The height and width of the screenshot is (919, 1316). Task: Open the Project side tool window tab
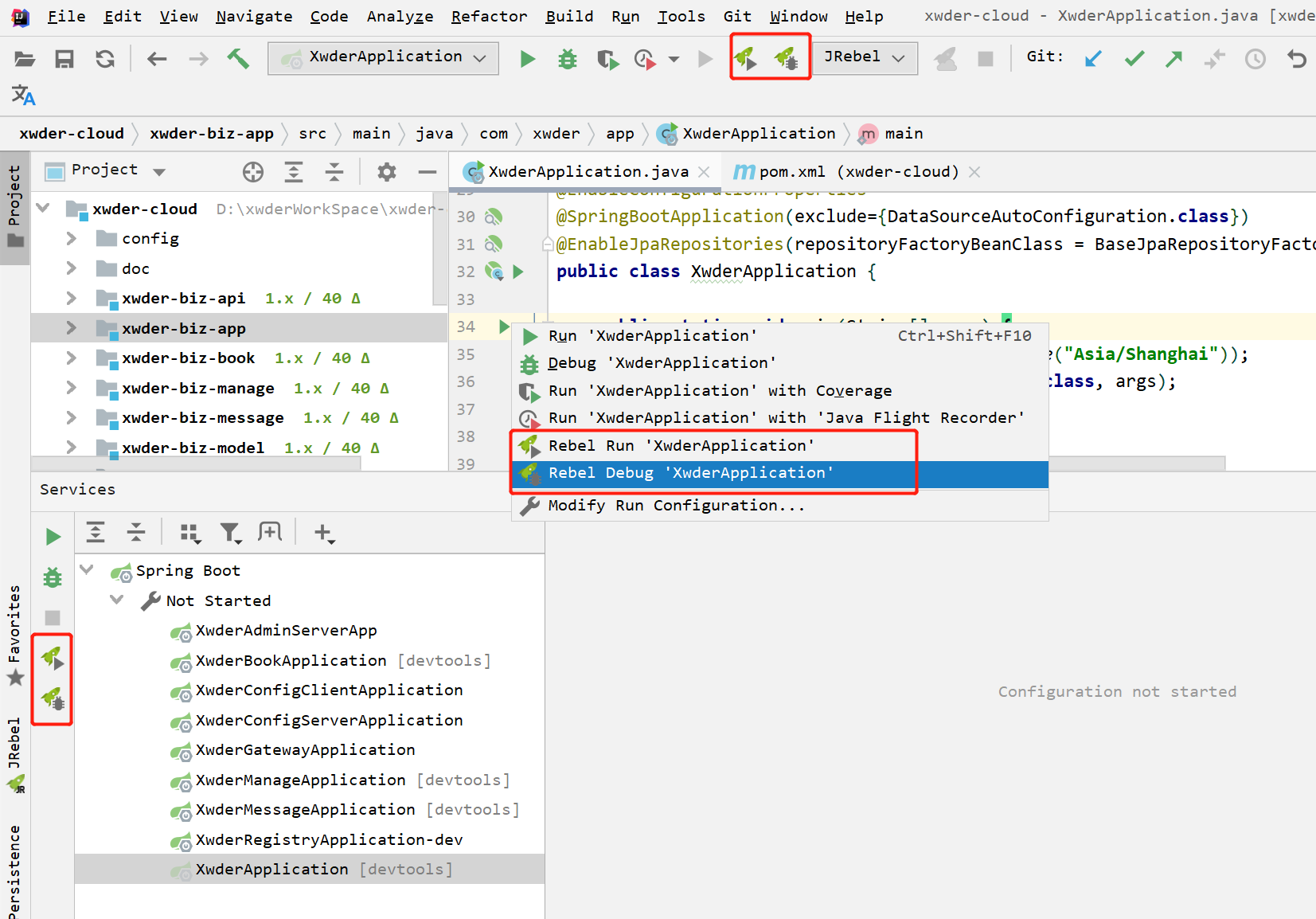pos(14,207)
